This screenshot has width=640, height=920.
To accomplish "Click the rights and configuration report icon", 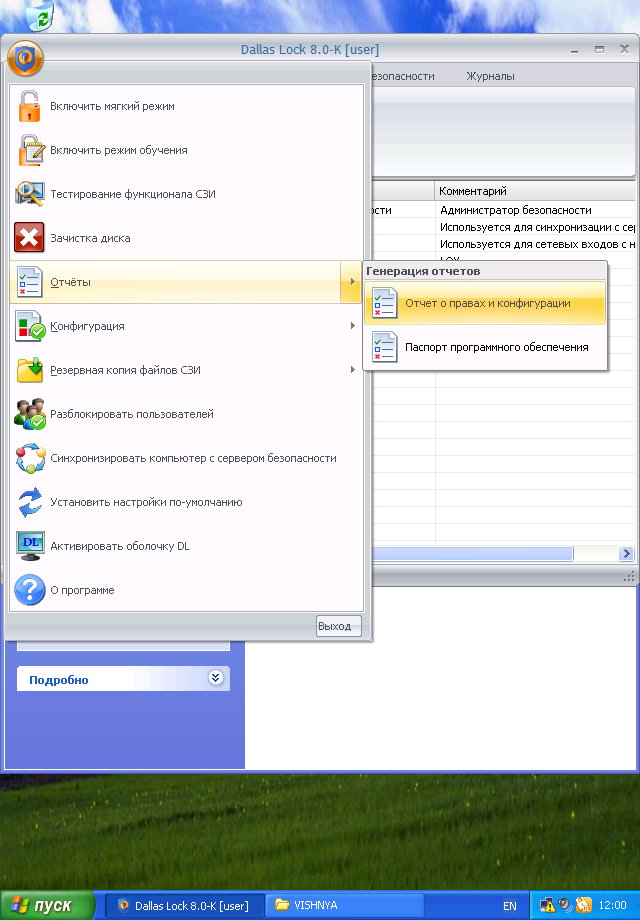I will (384, 303).
